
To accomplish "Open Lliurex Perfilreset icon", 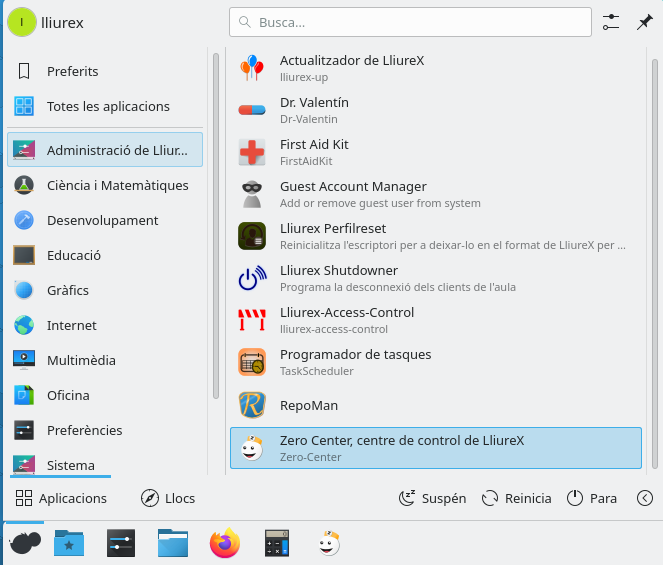I will 252,236.
